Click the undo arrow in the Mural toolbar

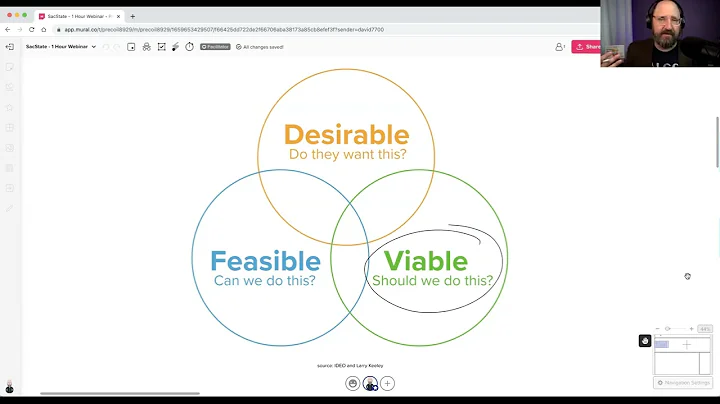pos(106,47)
